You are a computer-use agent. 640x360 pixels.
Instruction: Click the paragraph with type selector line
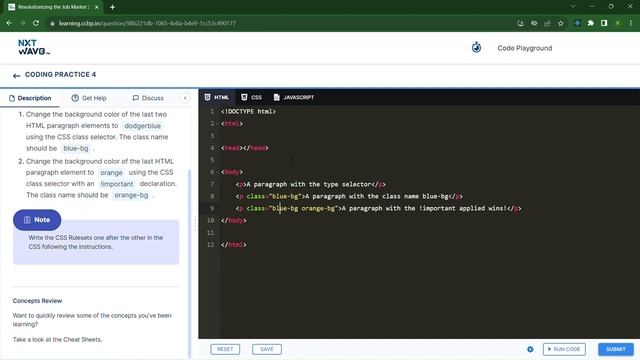(x=310, y=184)
